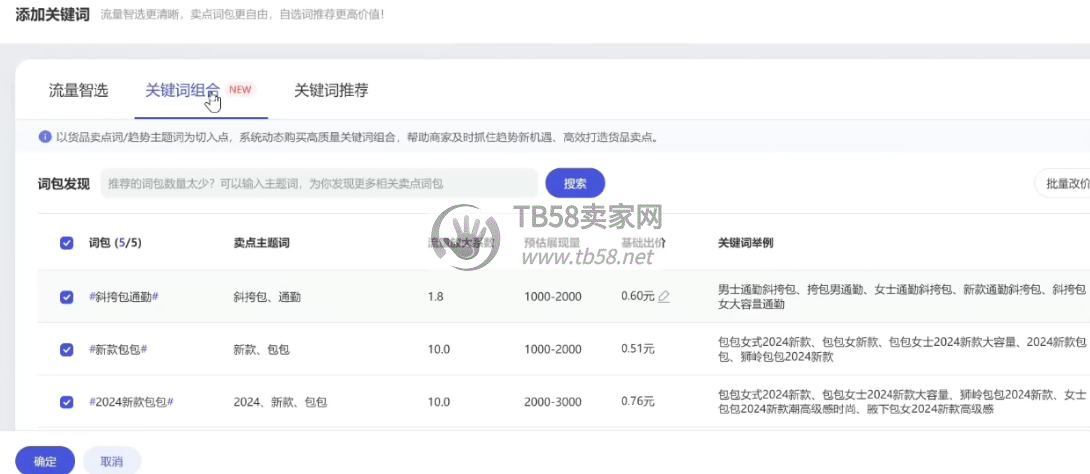Click the 0.51元 base bid value
This screenshot has width=1090, height=474.
[637, 350]
